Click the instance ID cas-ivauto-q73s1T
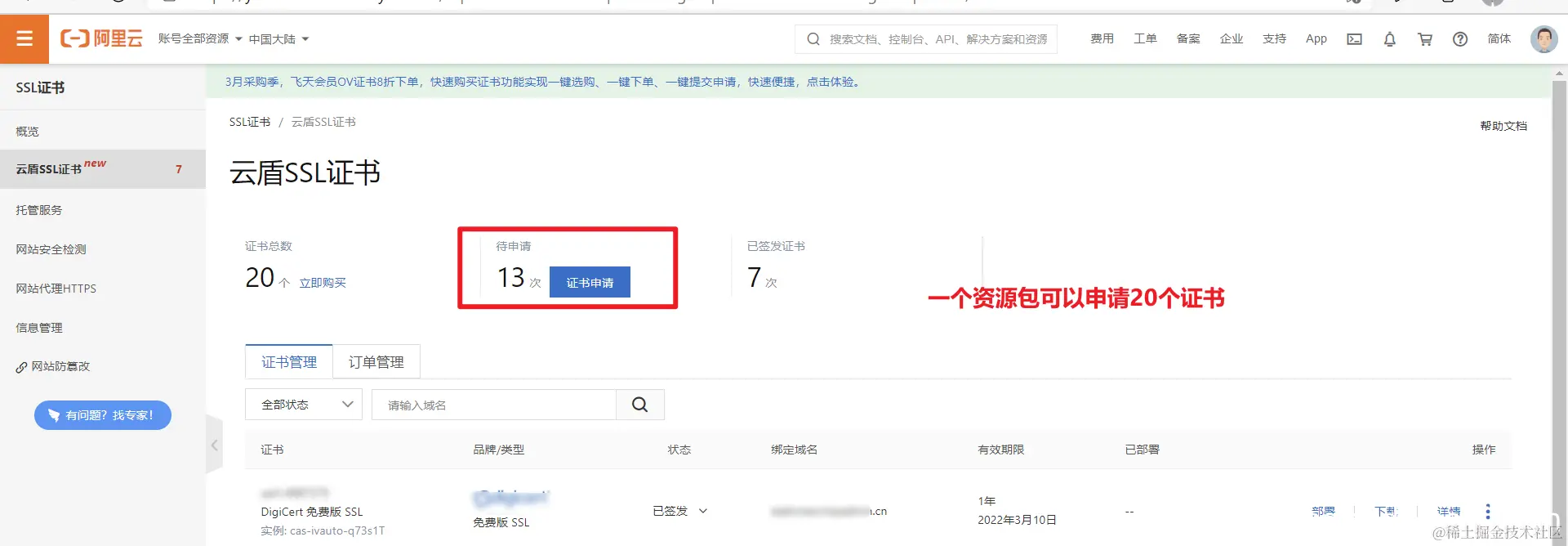1568x546 pixels. [336, 530]
